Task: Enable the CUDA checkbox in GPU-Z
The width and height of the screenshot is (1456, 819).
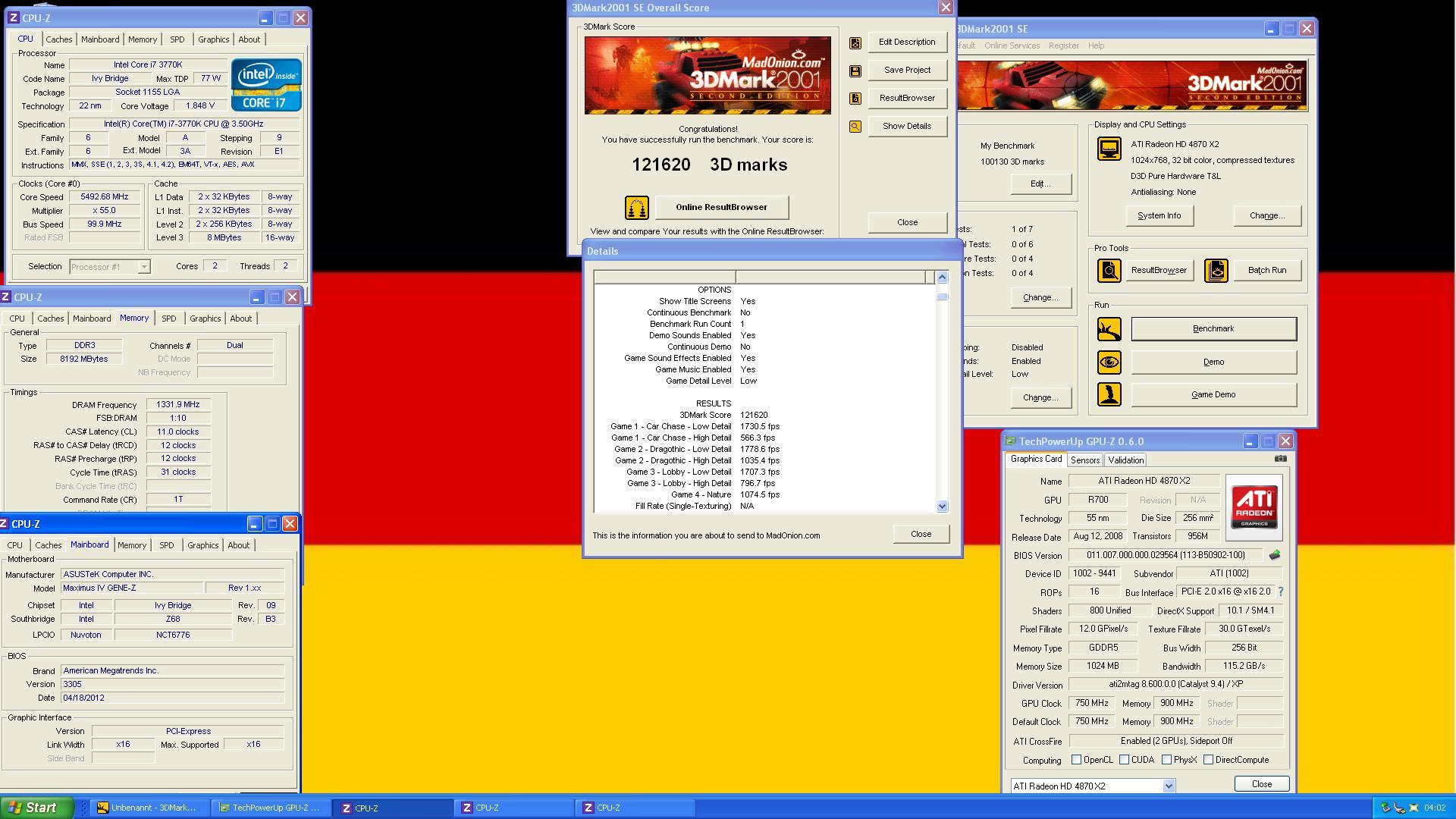Action: coord(1125,760)
